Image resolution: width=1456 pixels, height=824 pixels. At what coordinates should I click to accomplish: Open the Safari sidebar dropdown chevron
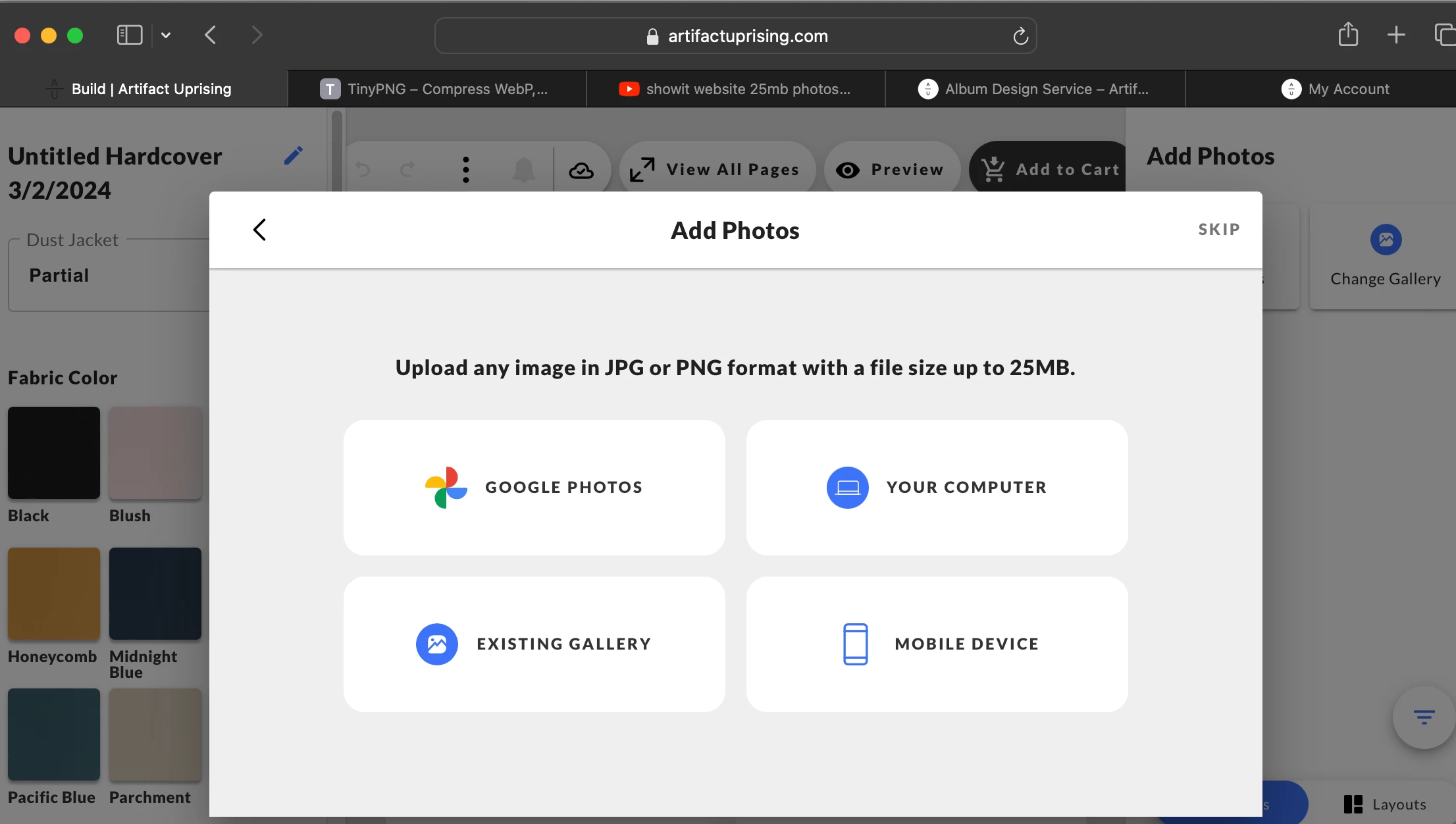tap(166, 36)
